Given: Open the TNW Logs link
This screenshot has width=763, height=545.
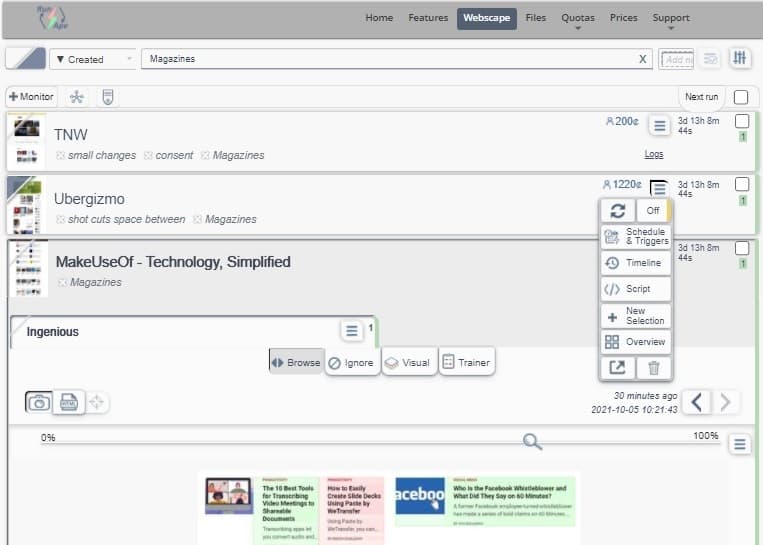Looking at the screenshot, I should (x=653, y=154).
